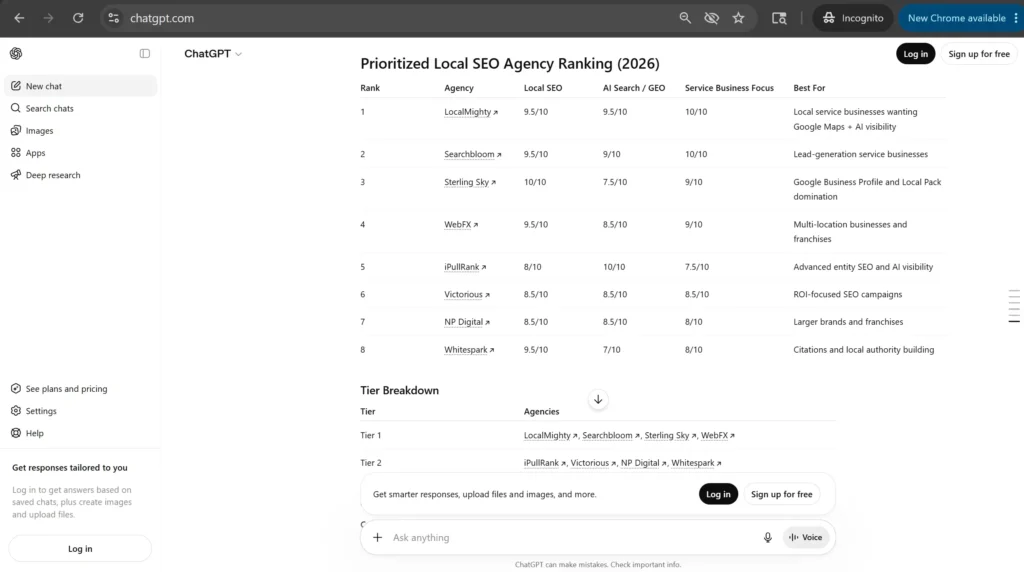Open See plans and pricing

[x=81, y=389]
